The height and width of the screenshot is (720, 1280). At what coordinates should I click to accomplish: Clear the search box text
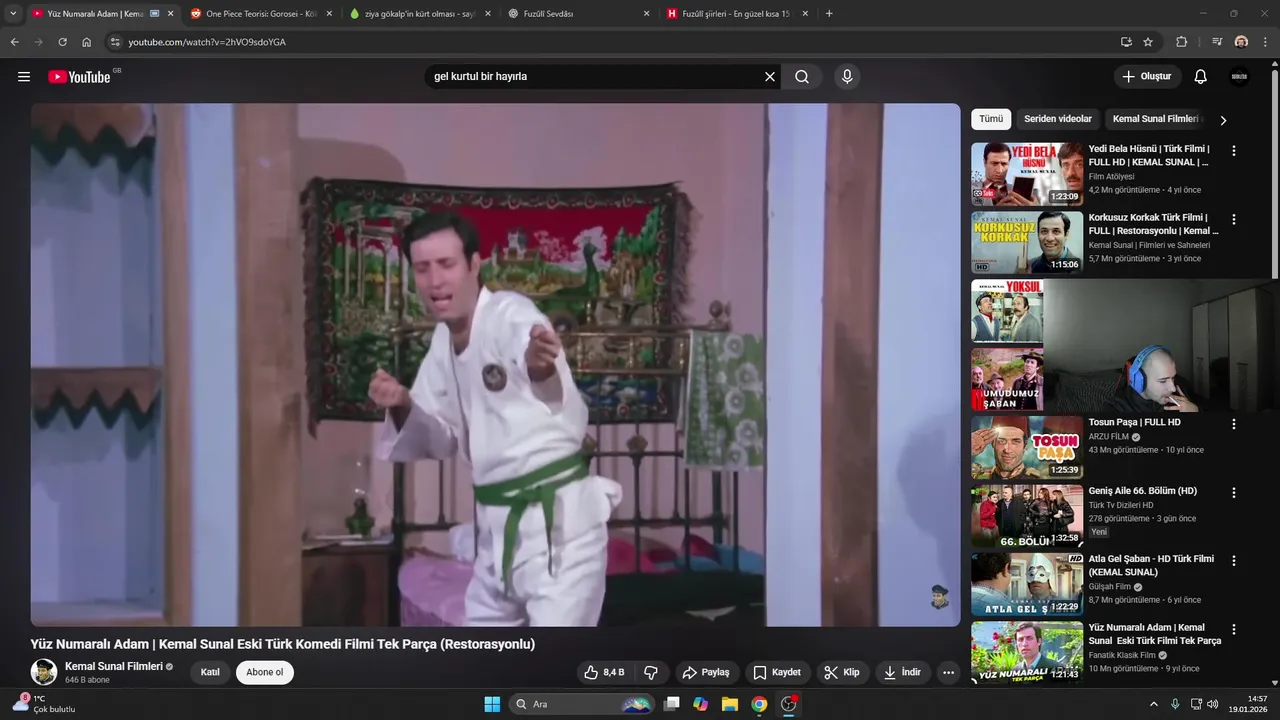pyautogui.click(x=770, y=77)
